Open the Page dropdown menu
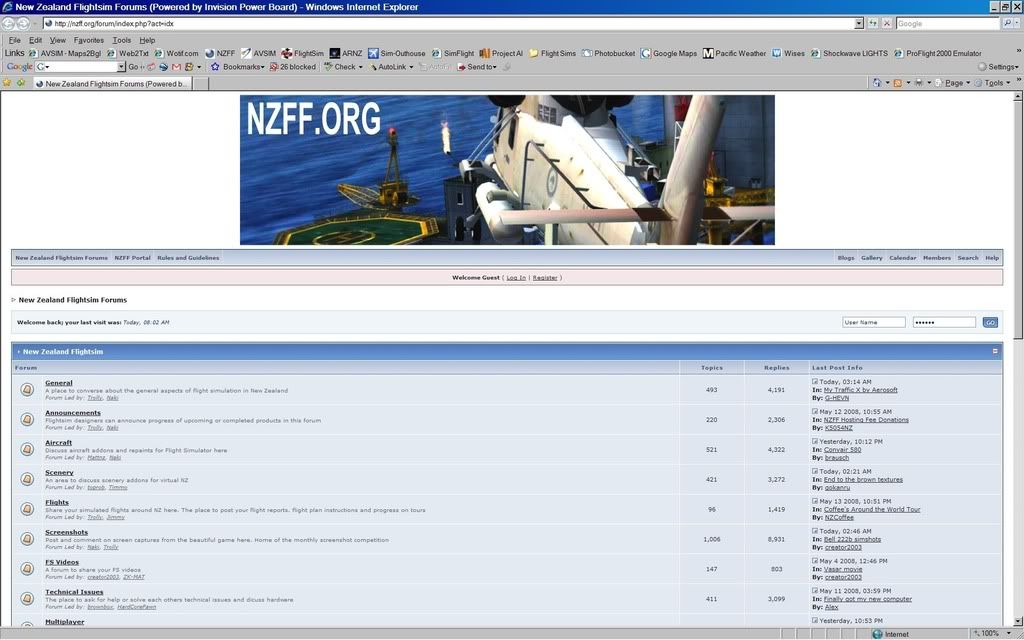The height and width of the screenshot is (640, 1024). tap(957, 83)
